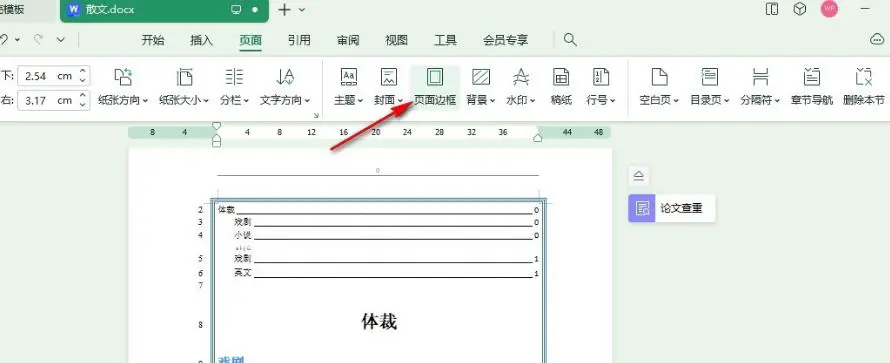Click the redo arrow icon

pyautogui.click(x=39, y=40)
